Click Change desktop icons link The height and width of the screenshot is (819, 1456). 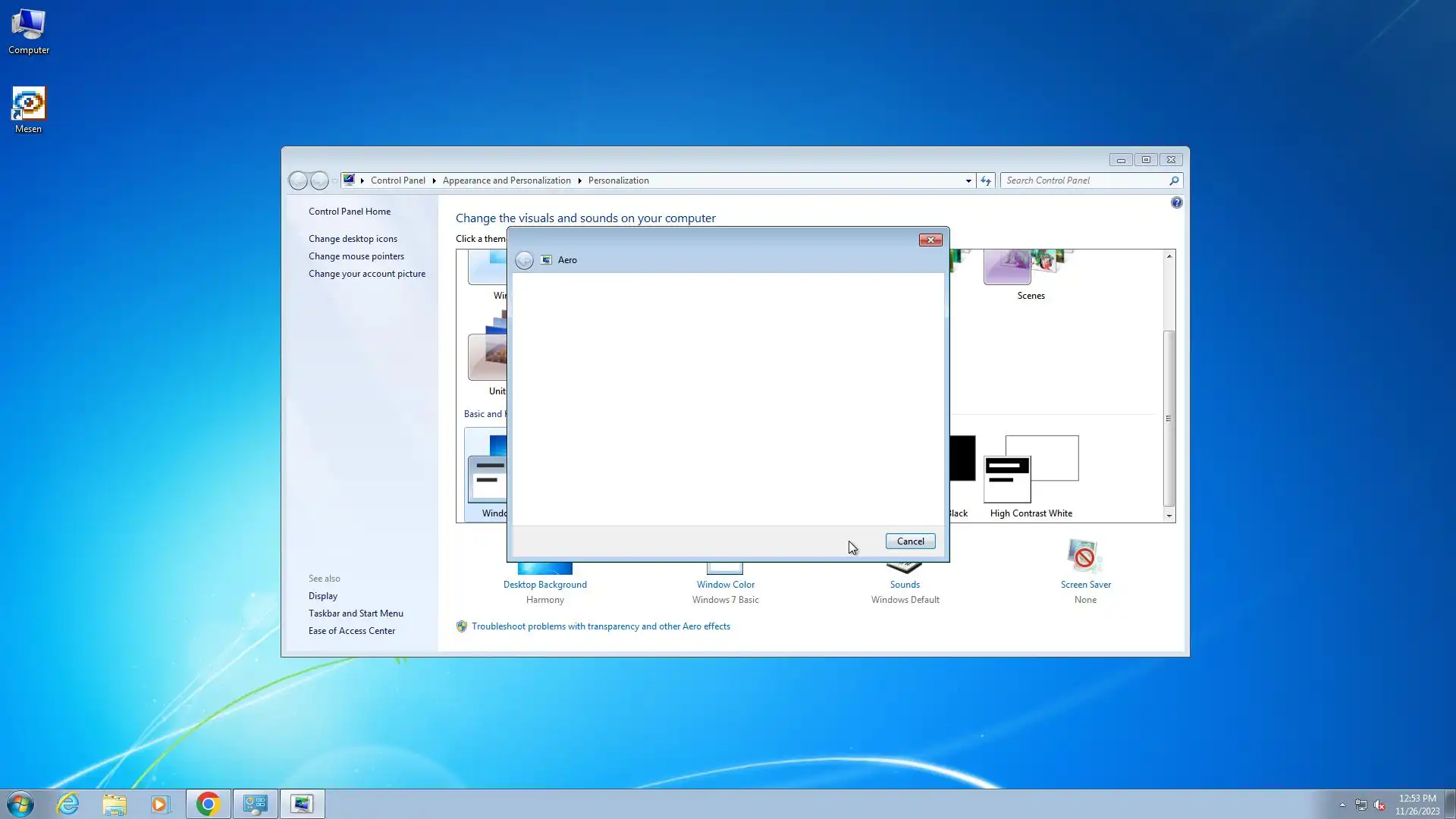(x=353, y=239)
